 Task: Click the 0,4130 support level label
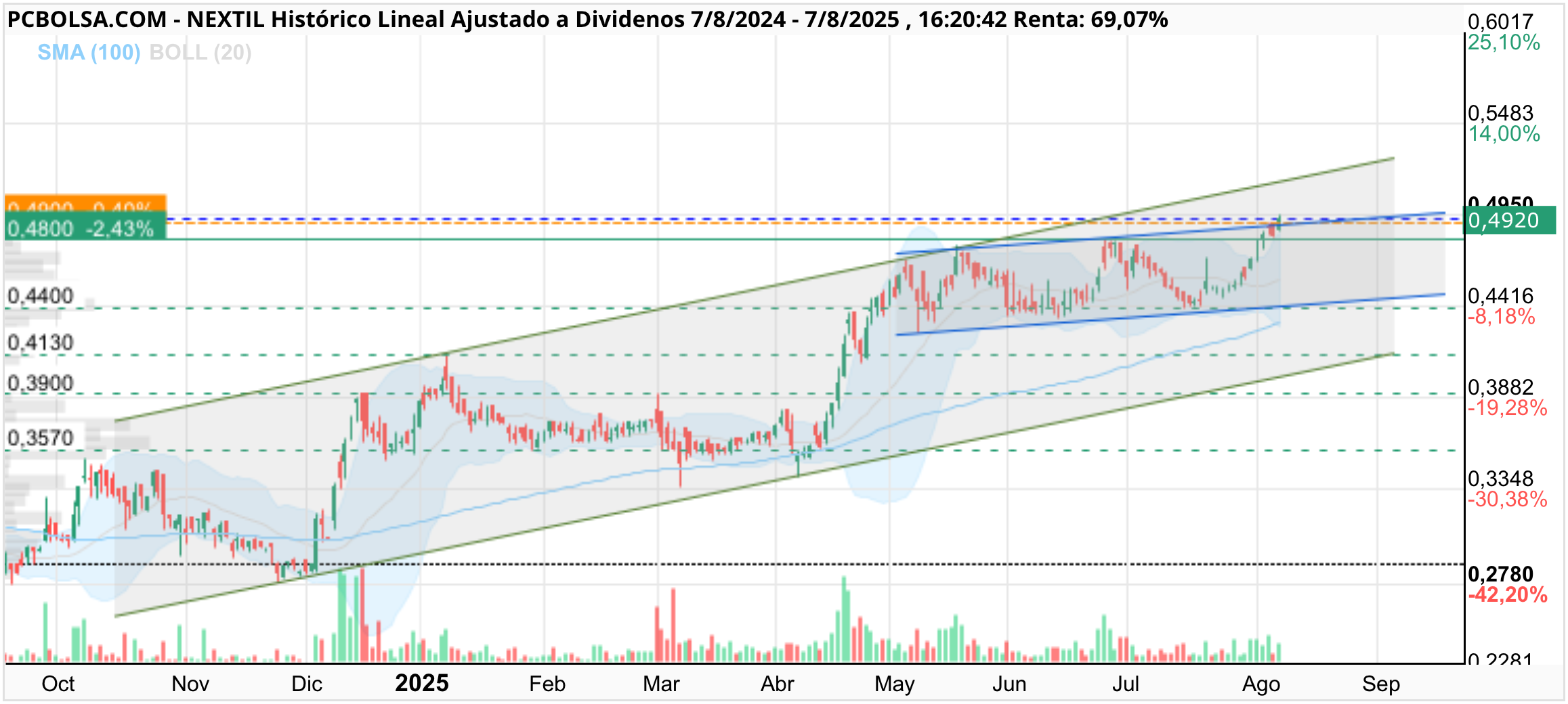pos(41,343)
